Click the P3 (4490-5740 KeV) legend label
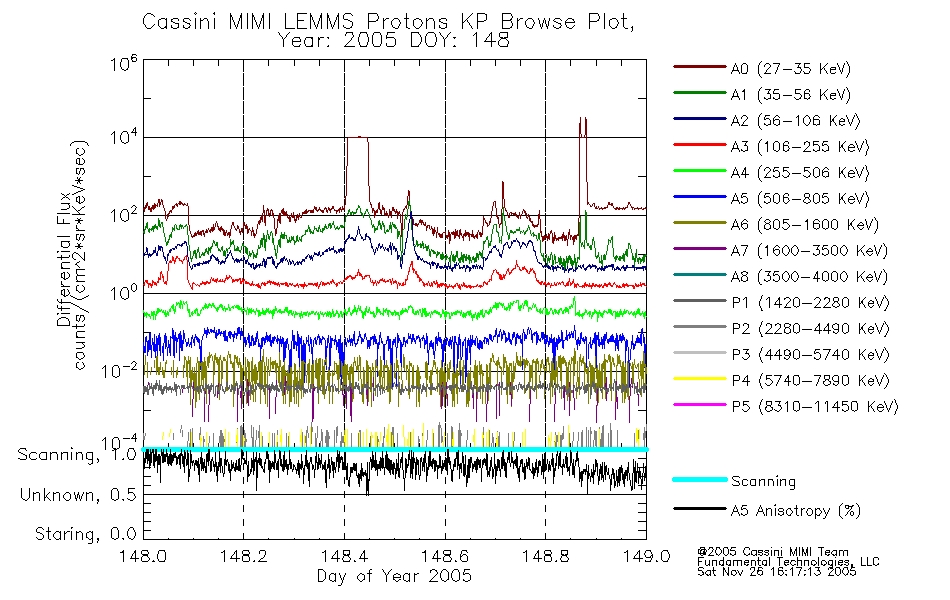The width and height of the screenshot is (950, 600). (810, 355)
